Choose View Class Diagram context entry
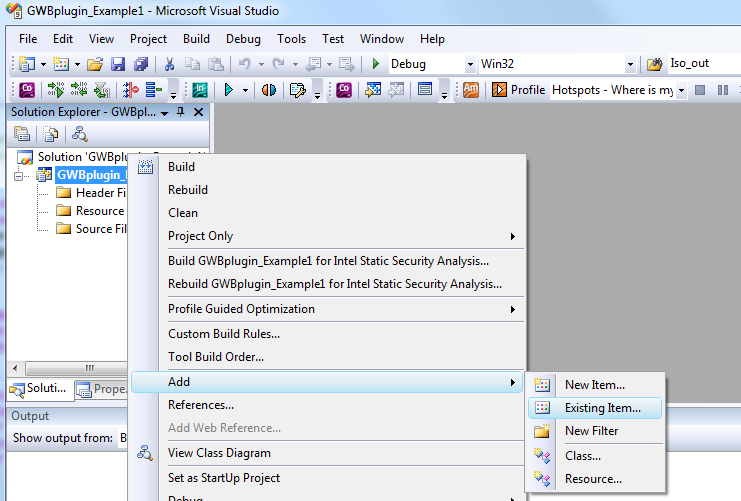The width and height of the screenshot is (741, 501). [327, 453]
